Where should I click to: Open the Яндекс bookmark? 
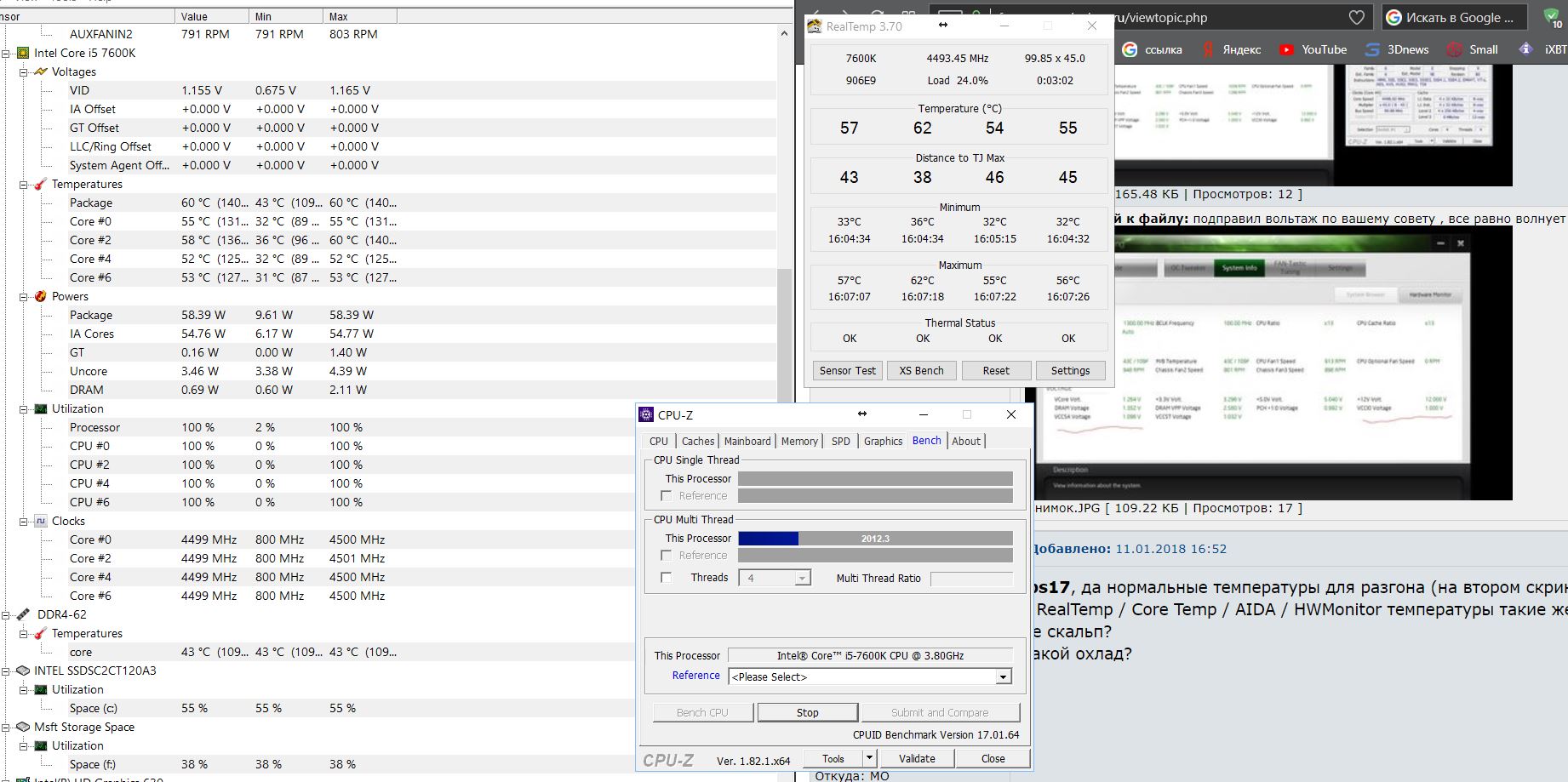tap(1232, 49)
